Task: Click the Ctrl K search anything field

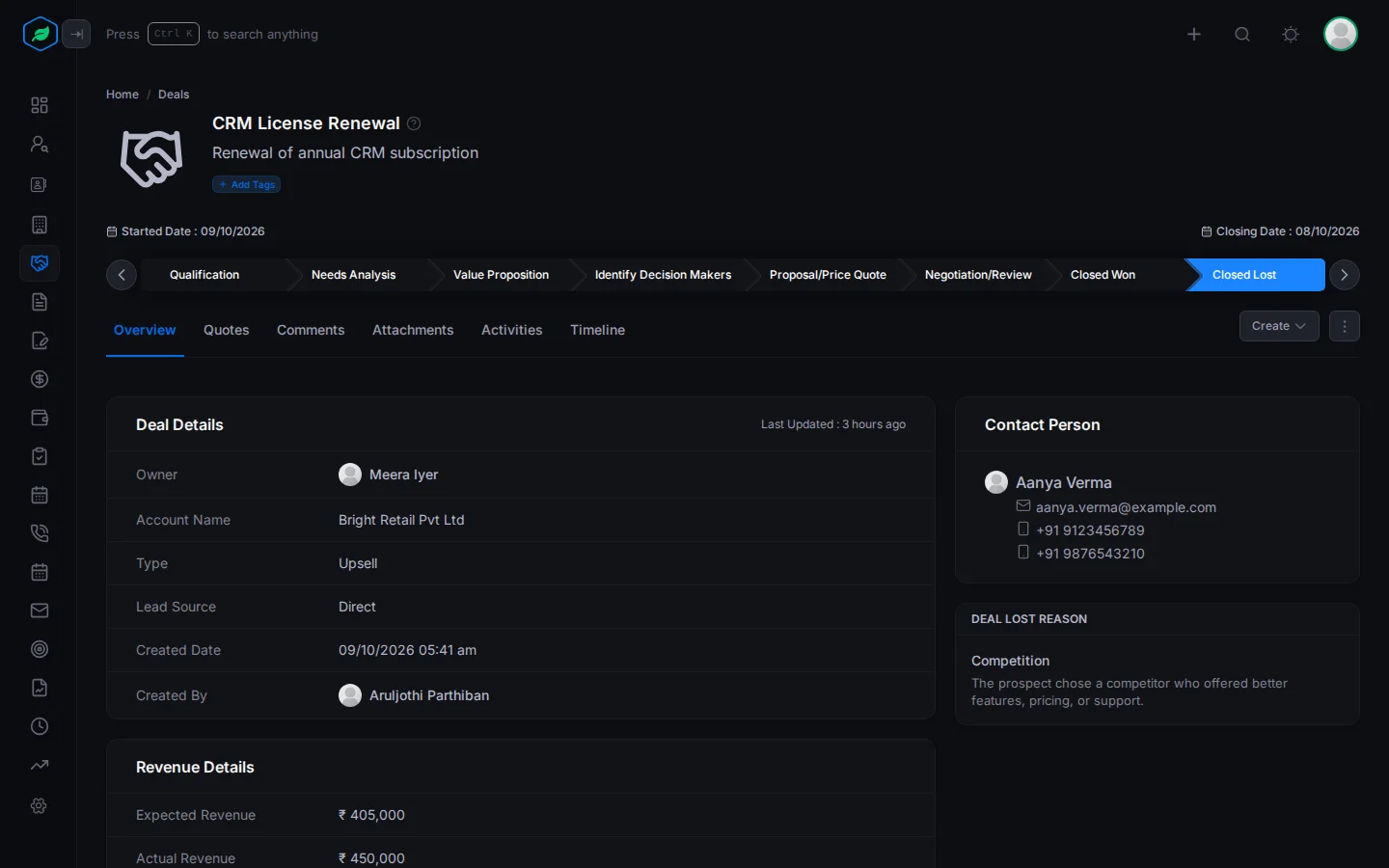Action: pos(212,34)
